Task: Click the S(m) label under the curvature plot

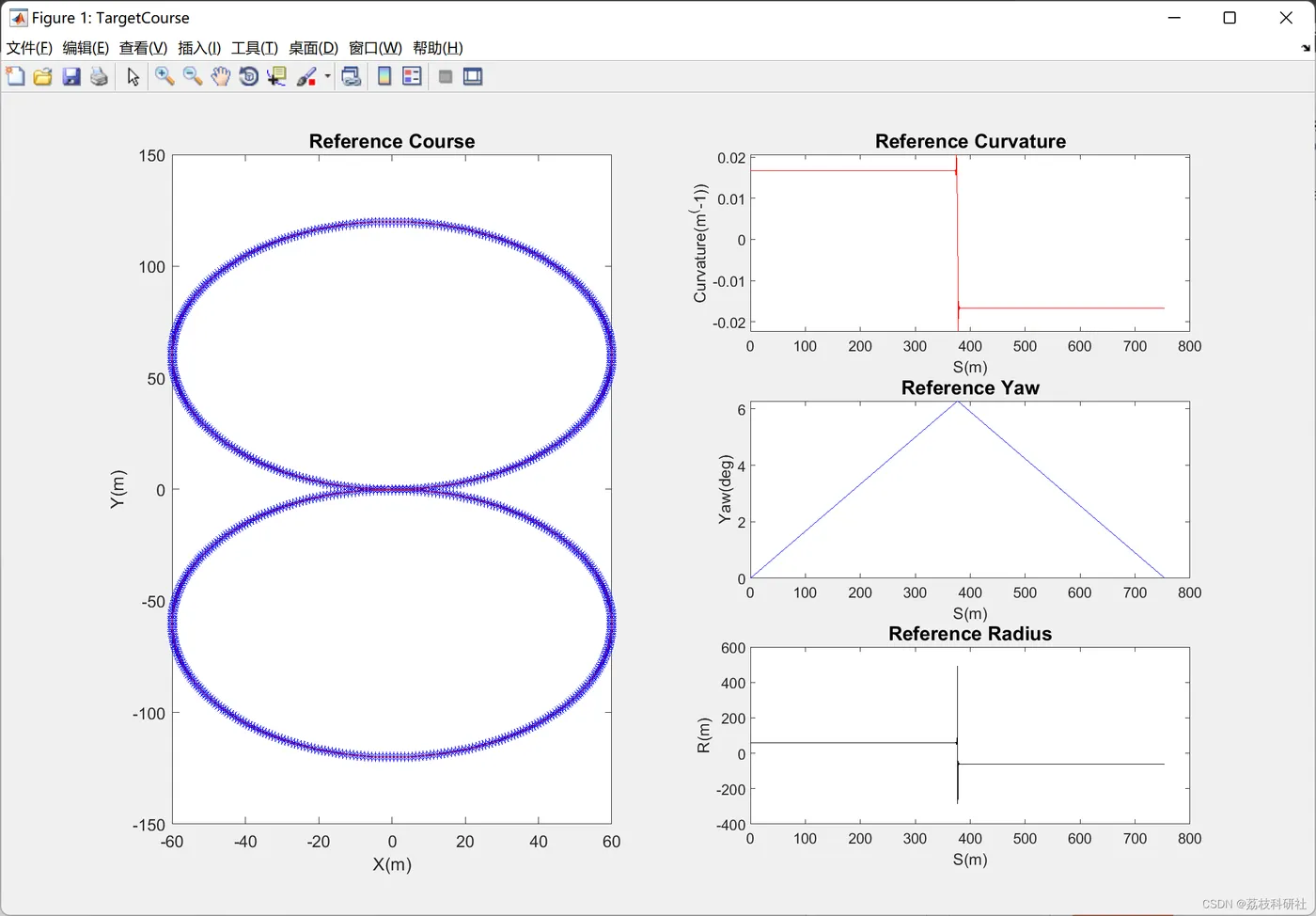Action: 970,367
